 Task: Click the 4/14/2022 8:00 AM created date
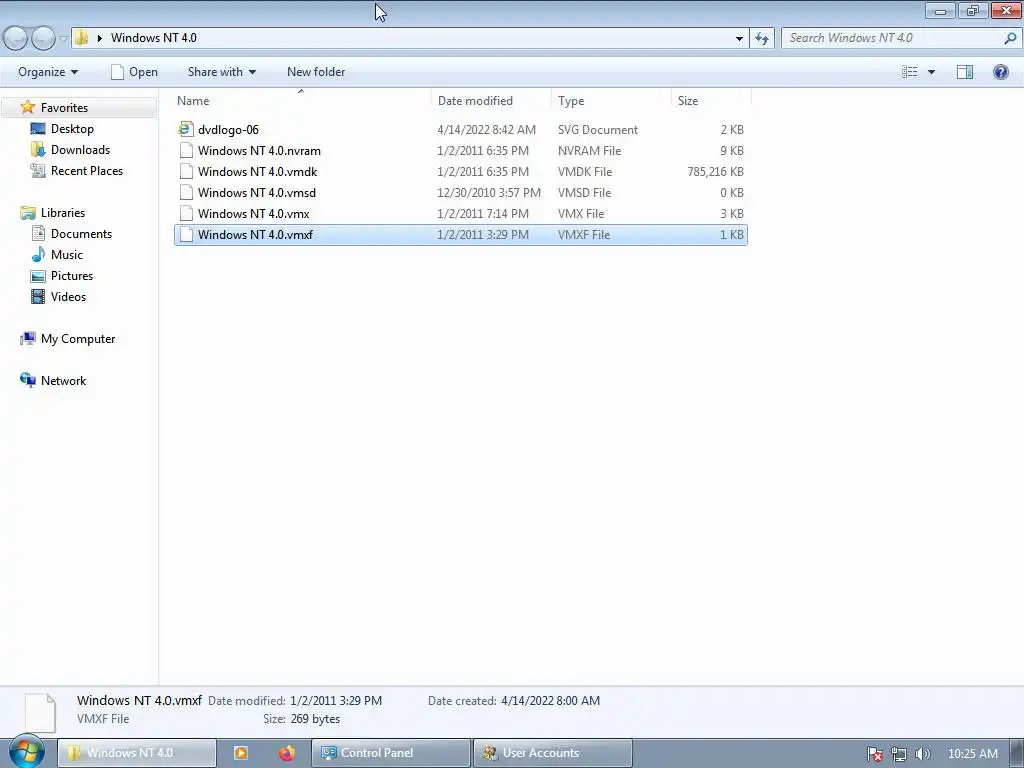pos(551,701)
